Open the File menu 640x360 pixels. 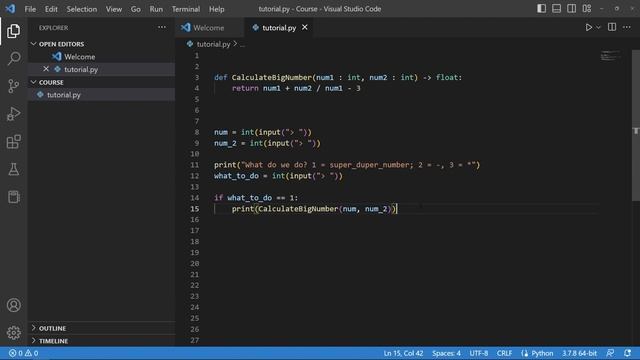pyautogui.click(x=30, y=9)
